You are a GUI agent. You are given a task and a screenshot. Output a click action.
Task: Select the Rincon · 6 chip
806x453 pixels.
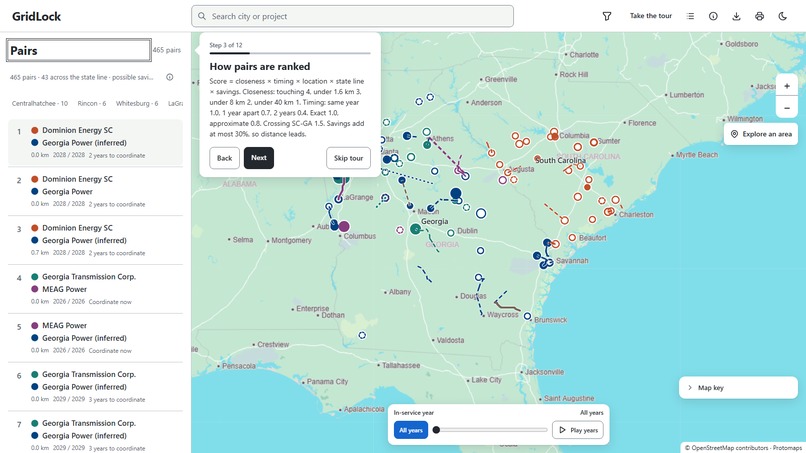(x=91, y=103)
